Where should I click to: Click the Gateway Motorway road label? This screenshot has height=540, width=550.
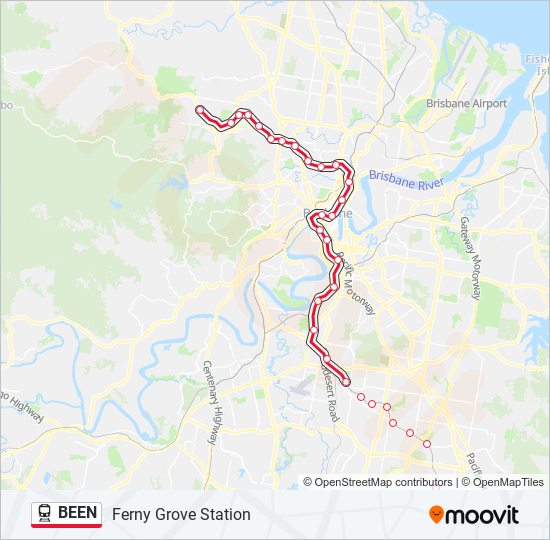[470, 258]
